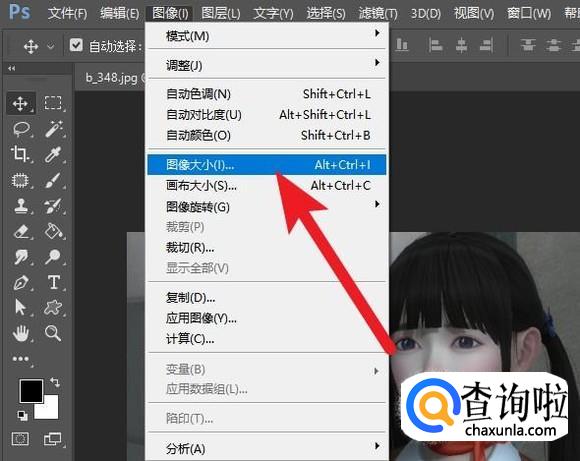Image resolution: width=580 pixels, height=461 pixels.
Task: Open the 图层(L) menu
Action: click(x=221, y=13)
